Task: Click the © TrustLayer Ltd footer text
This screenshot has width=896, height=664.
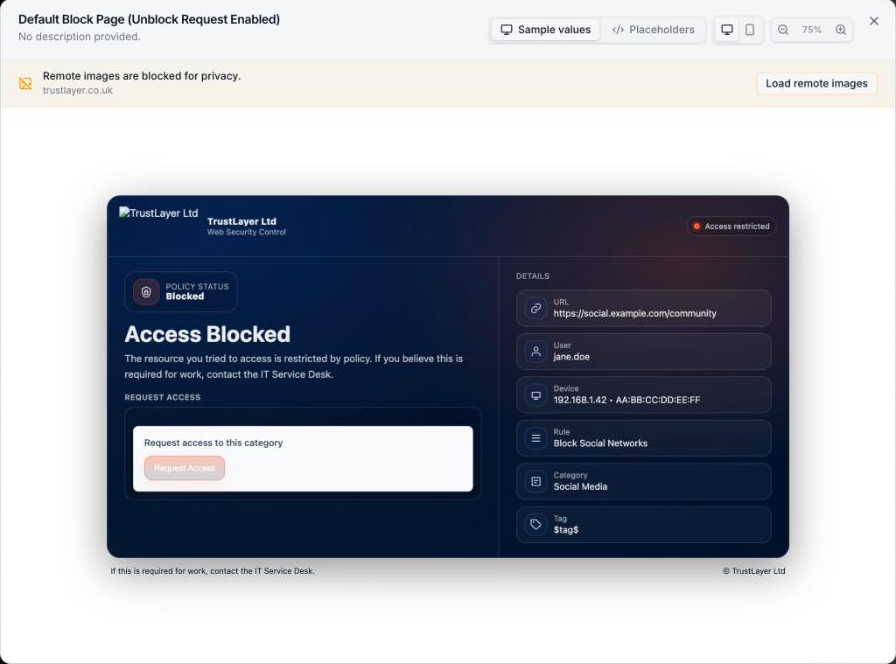Action: [754, 571]
